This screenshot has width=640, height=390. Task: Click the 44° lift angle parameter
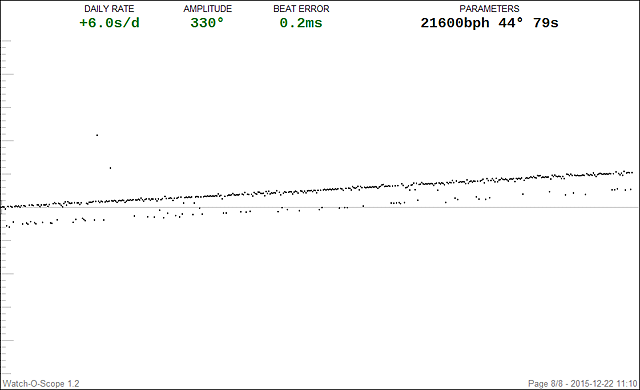click(511, 23)
